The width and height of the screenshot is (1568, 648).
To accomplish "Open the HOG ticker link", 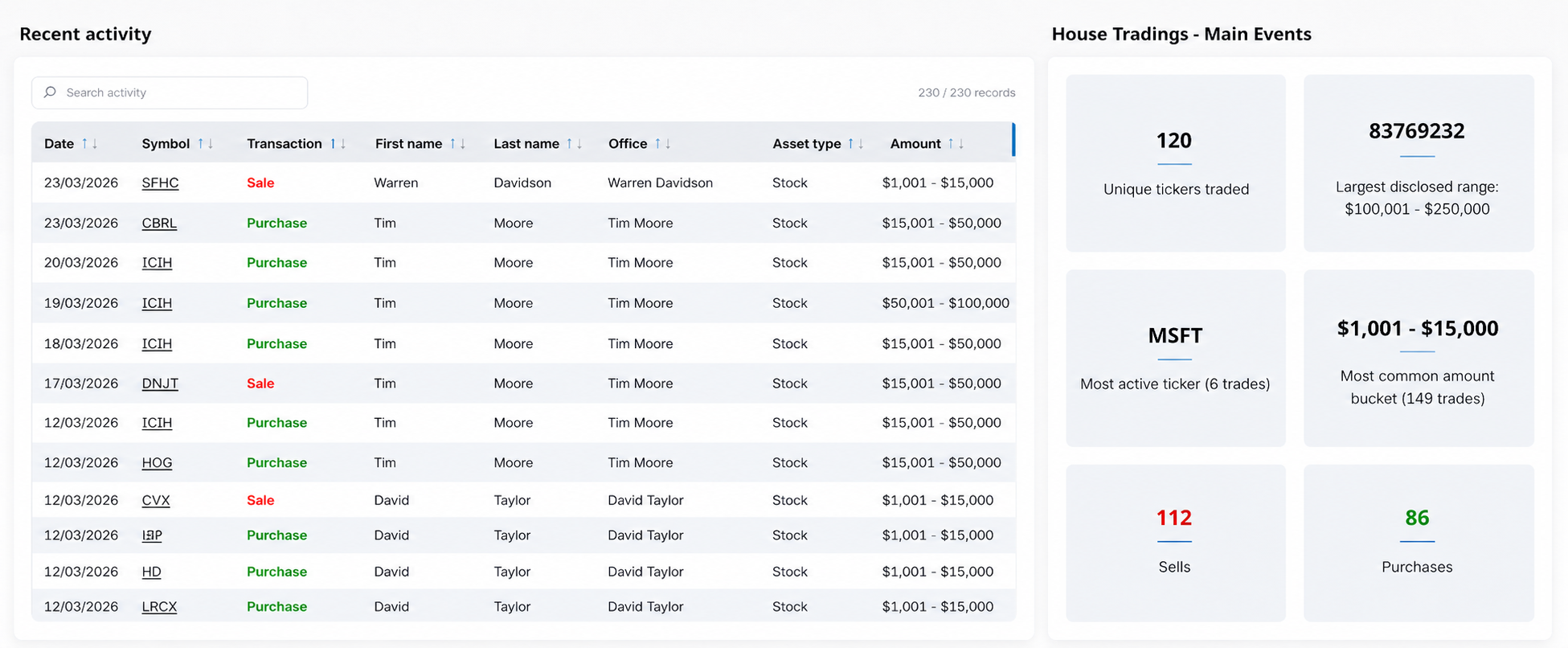I will [157, 462].
